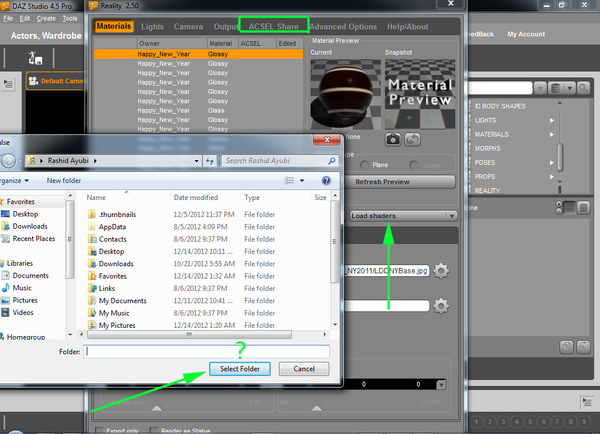The image size is (600, 434).
Task: Expand the POSES category arrow
Action: point(552,163)
